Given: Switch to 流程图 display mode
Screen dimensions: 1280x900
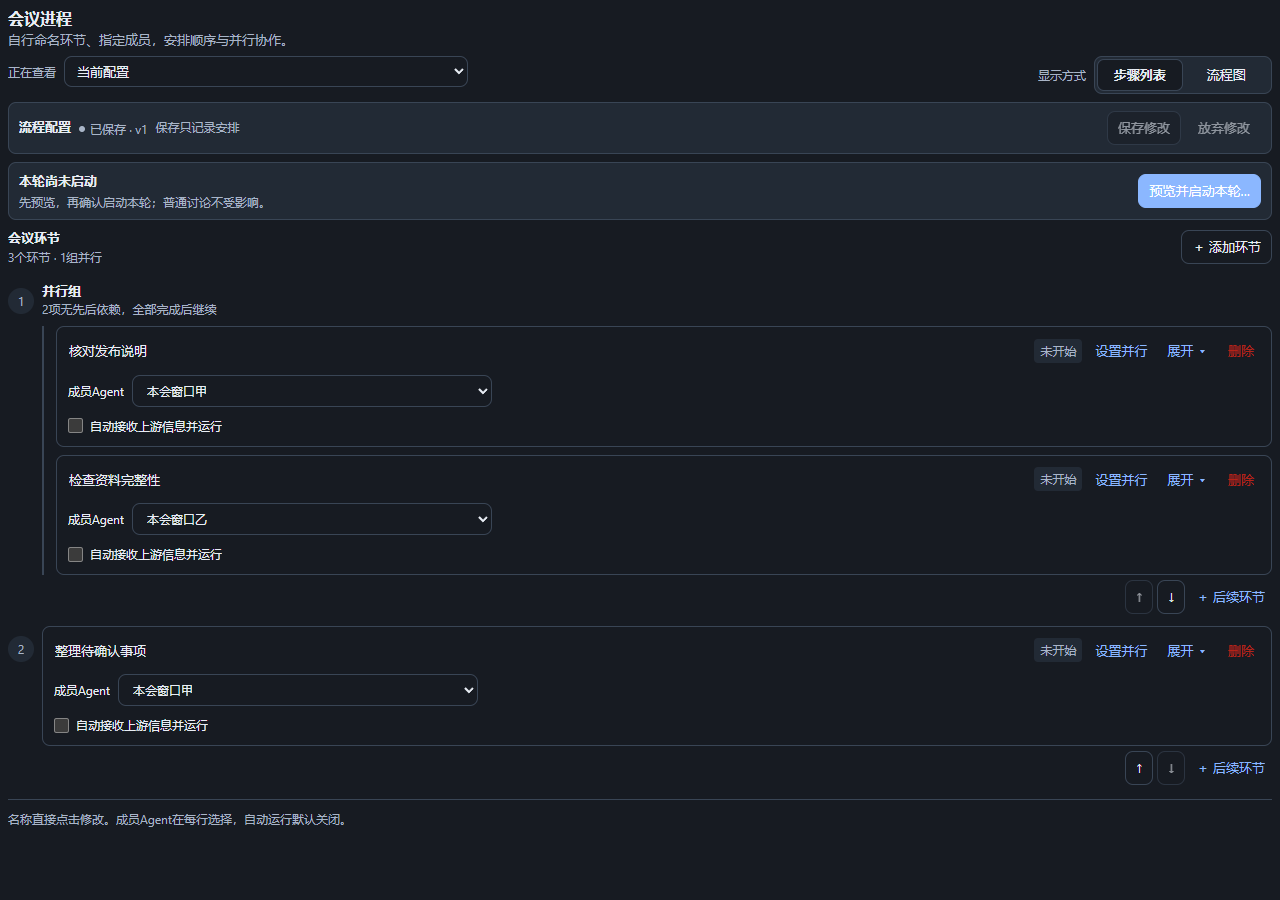Looking at the screenshot, I should [x=1226, y=75].
